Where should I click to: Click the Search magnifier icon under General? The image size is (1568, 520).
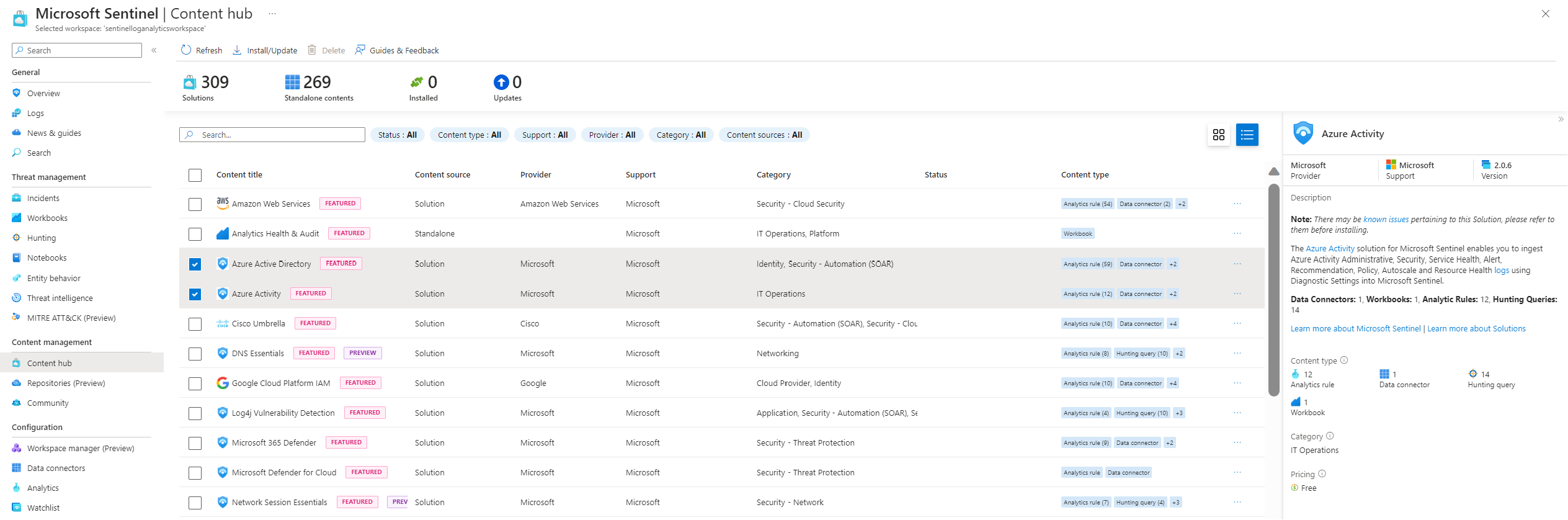point(17,153)
